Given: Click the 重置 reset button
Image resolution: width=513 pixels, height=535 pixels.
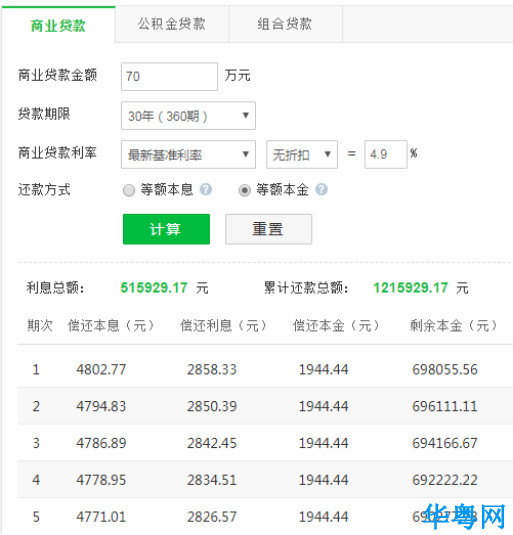Looking at the screenshot, I should coord(268,229).
